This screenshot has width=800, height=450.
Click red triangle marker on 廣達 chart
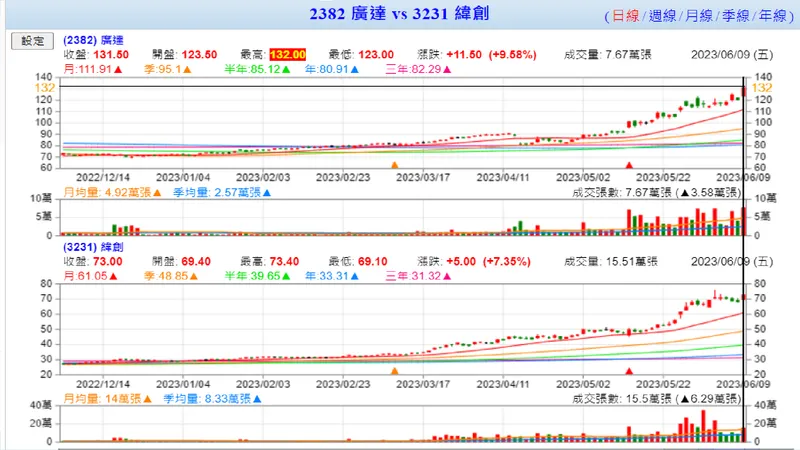[629, 165]
